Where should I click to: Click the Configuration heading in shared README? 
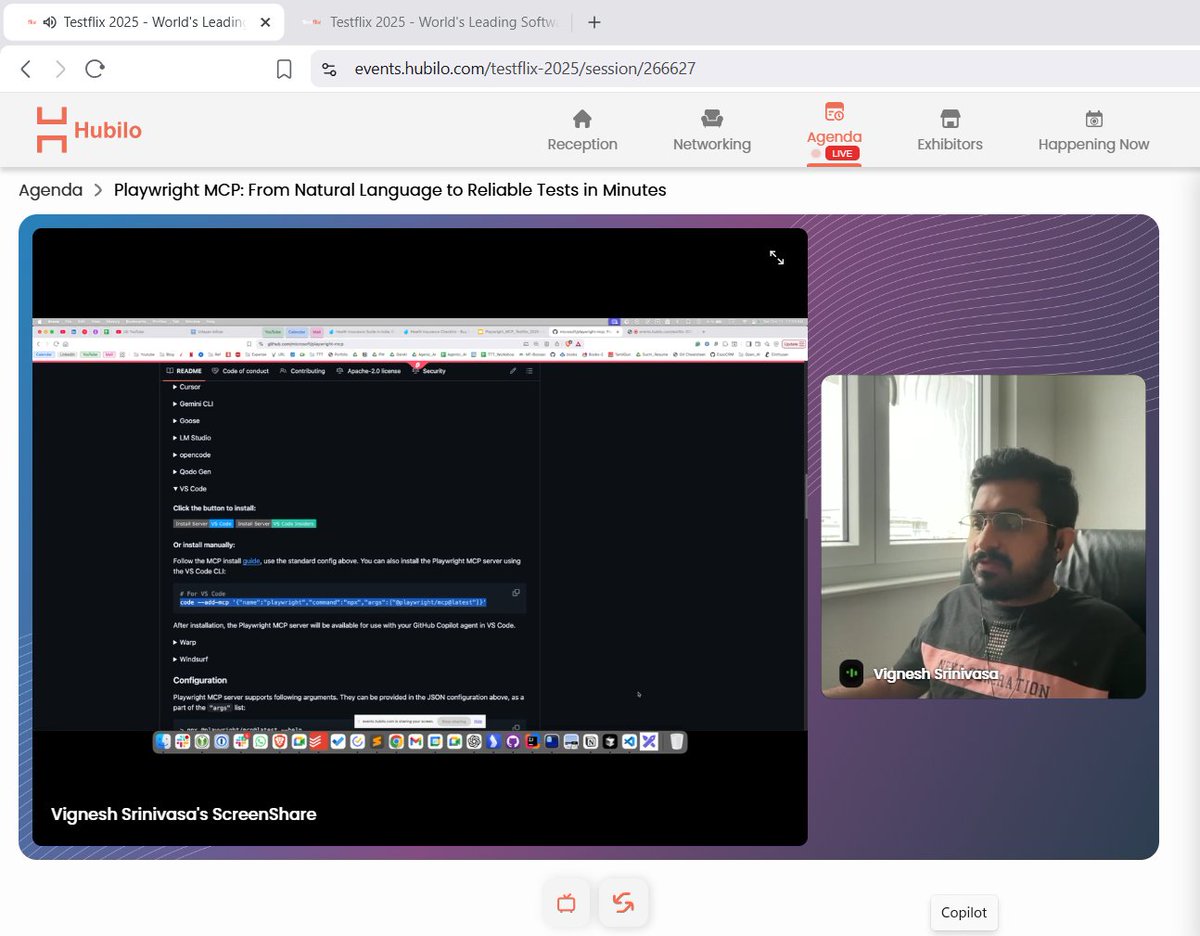200,680
